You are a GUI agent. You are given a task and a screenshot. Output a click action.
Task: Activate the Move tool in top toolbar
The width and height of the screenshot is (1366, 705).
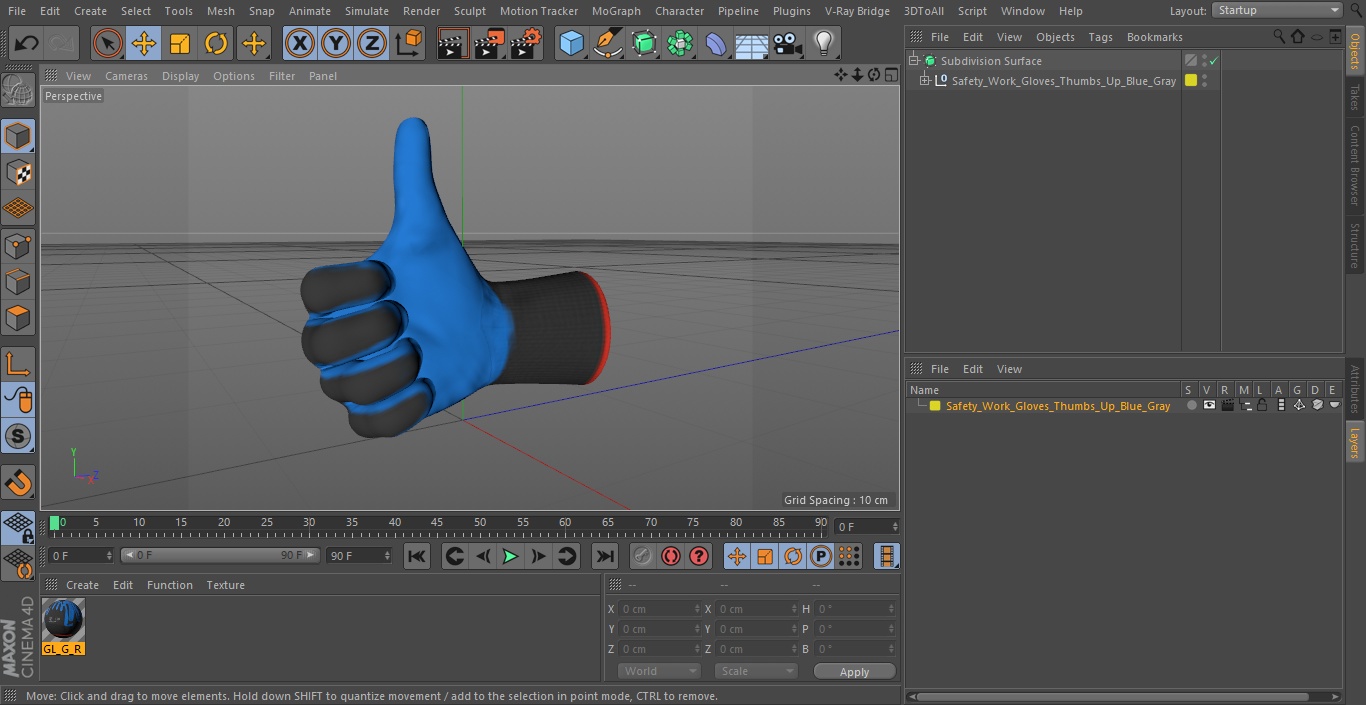click(143, 44)
